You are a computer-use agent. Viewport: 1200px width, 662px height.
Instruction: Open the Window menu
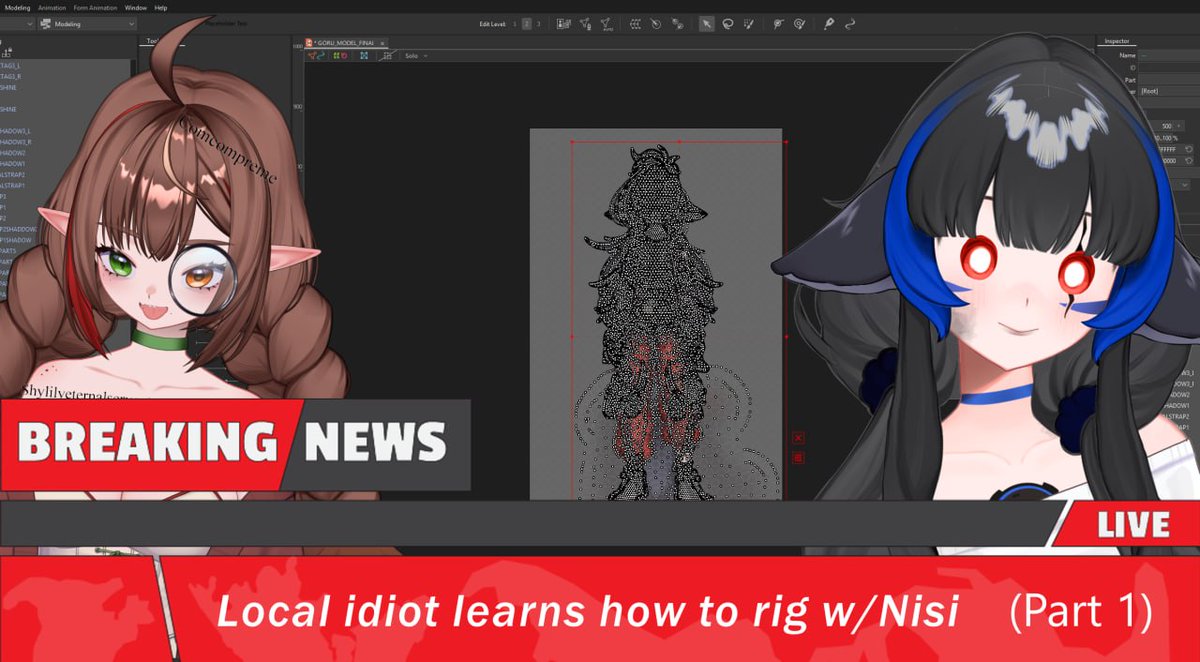pyautogui.click(x=136, y=8)
